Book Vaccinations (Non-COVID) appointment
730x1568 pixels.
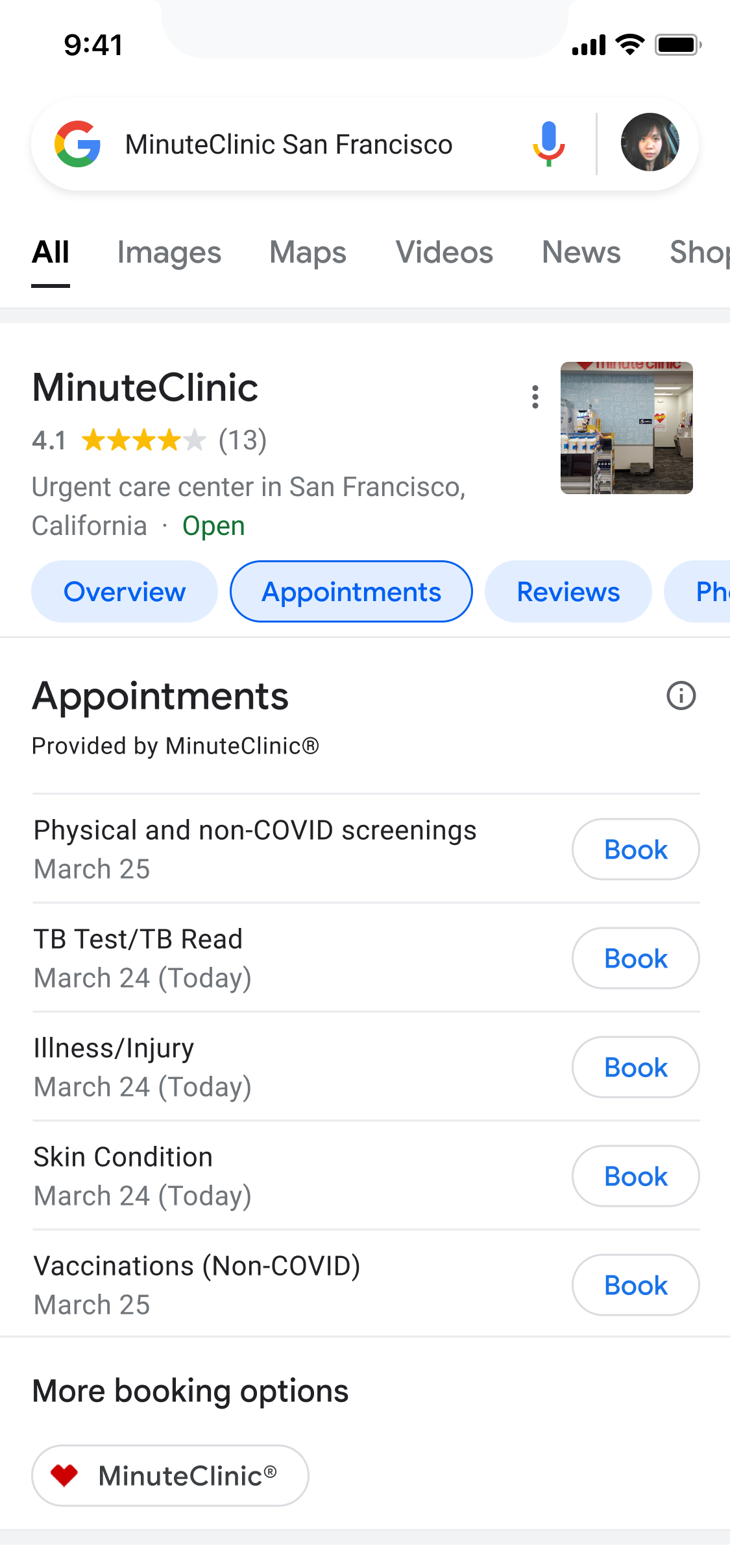click(635, 1285)
